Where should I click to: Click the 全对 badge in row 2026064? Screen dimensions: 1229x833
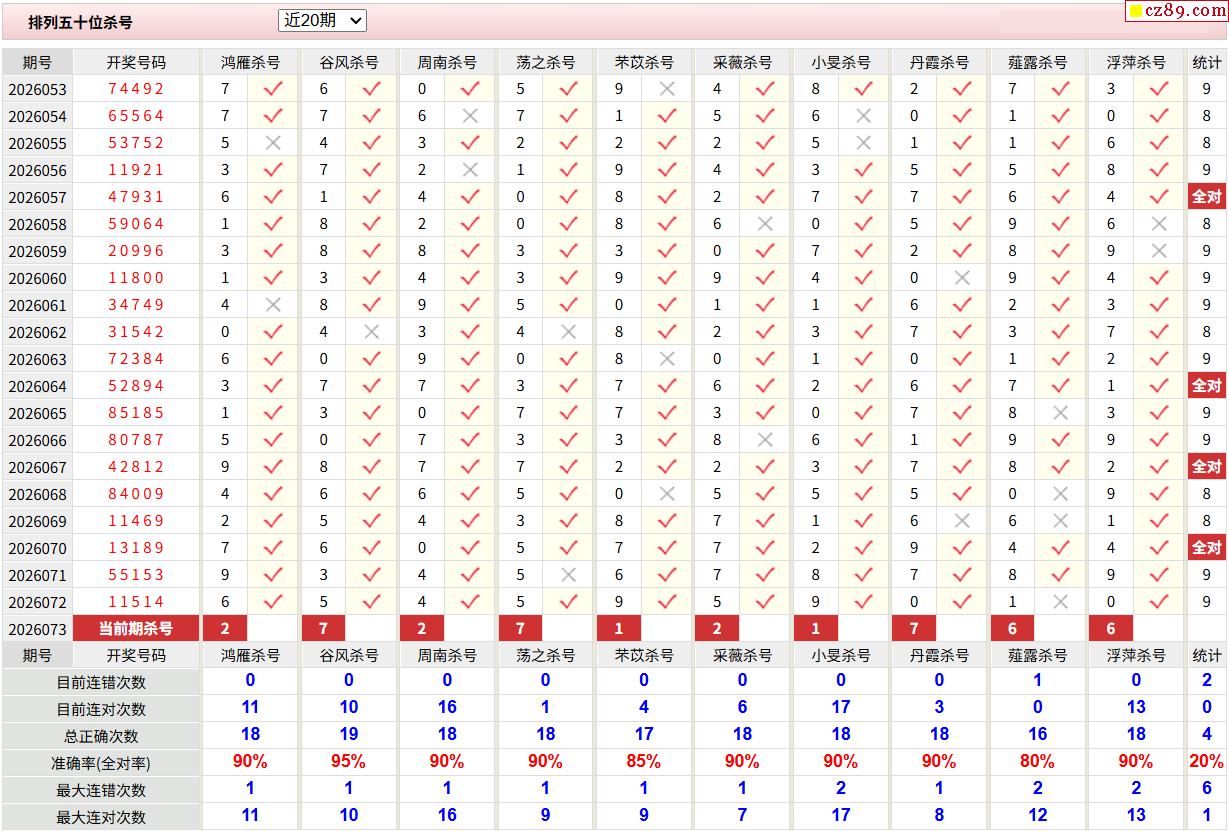click(x=1207, y=386)
